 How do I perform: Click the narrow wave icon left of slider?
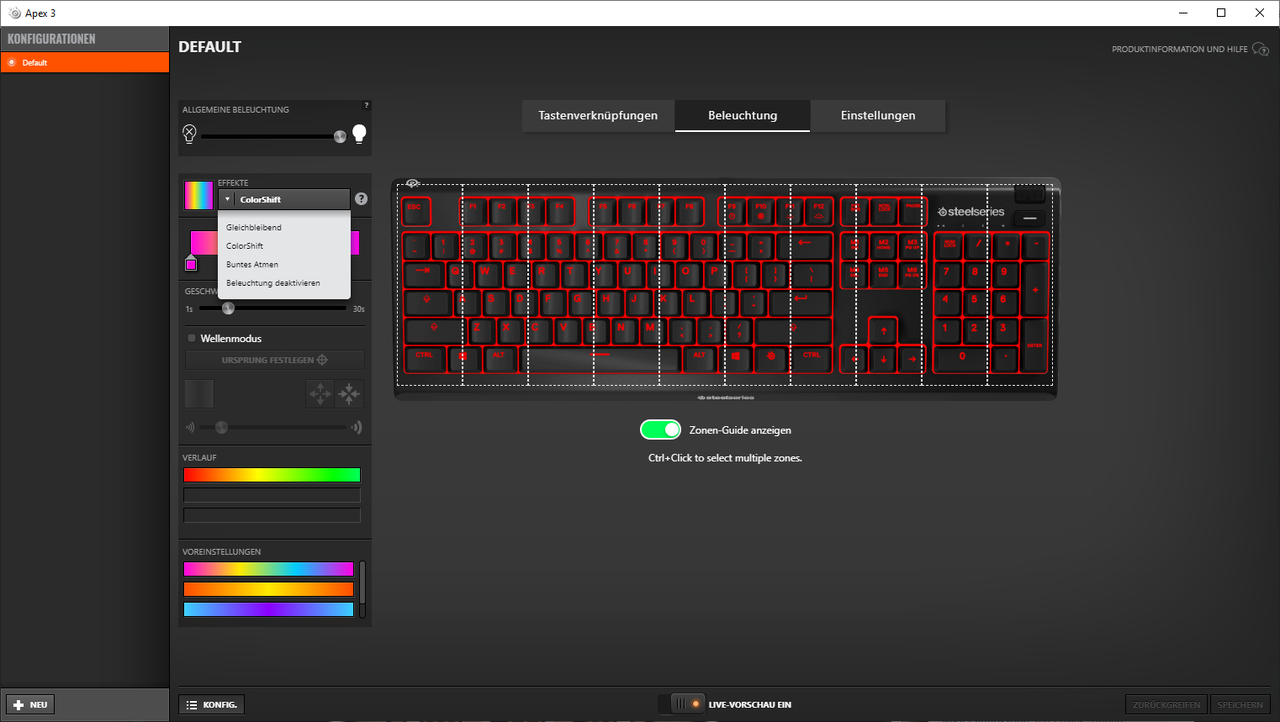pos(189,427)
